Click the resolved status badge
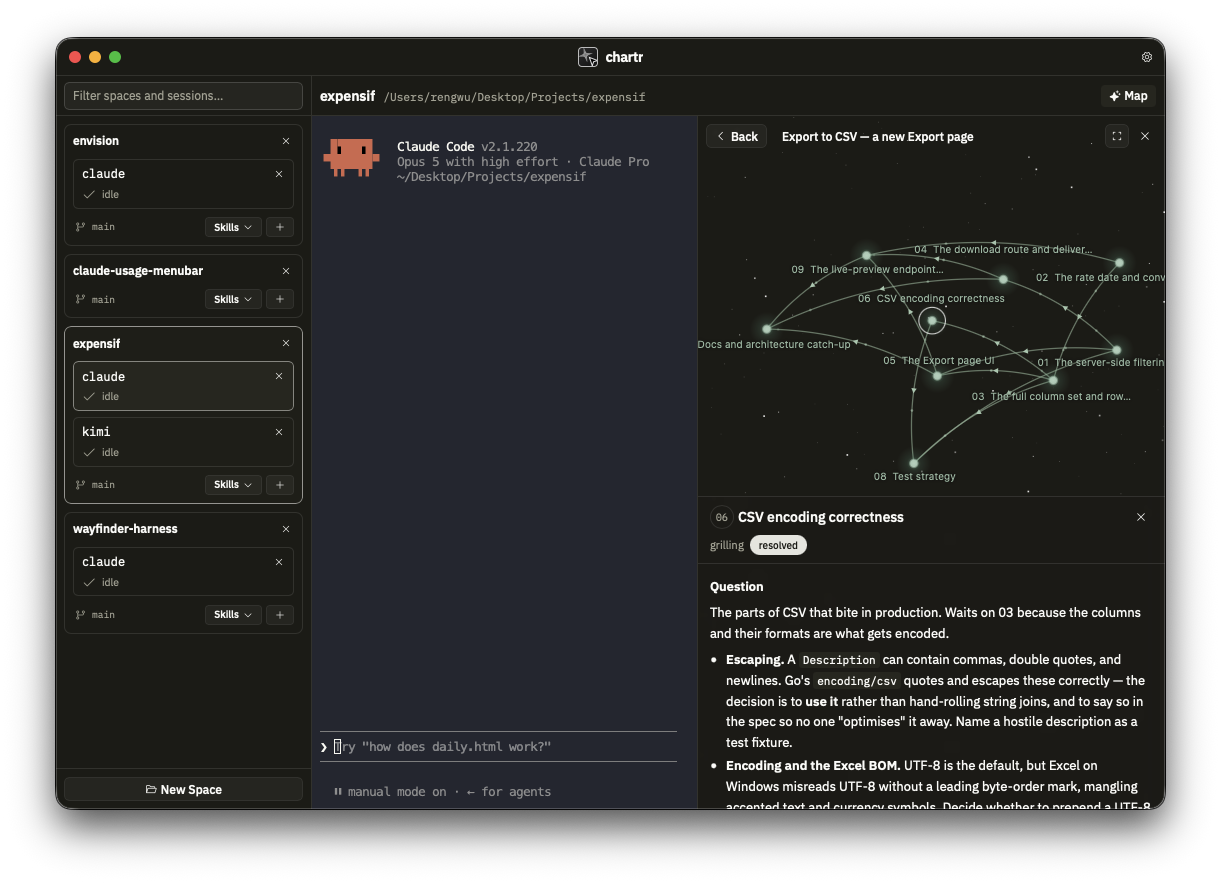 [x=778, y=545]
